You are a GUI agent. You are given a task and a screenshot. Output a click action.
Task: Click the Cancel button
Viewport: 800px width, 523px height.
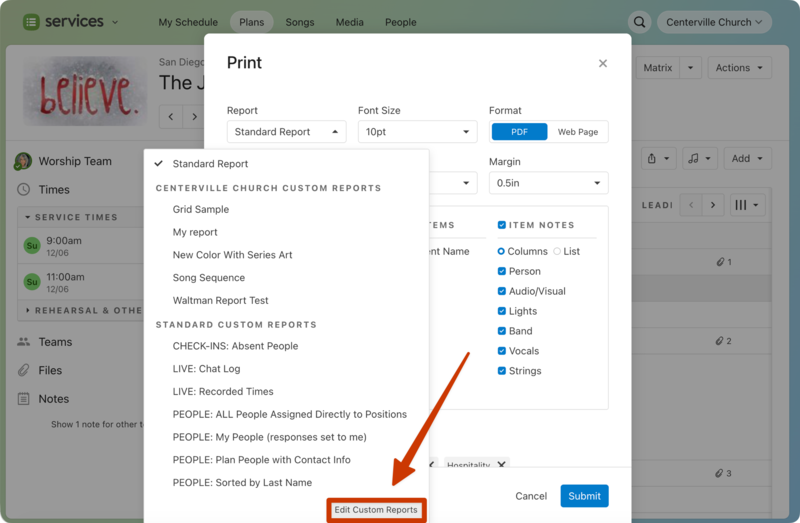click(531, 496)
